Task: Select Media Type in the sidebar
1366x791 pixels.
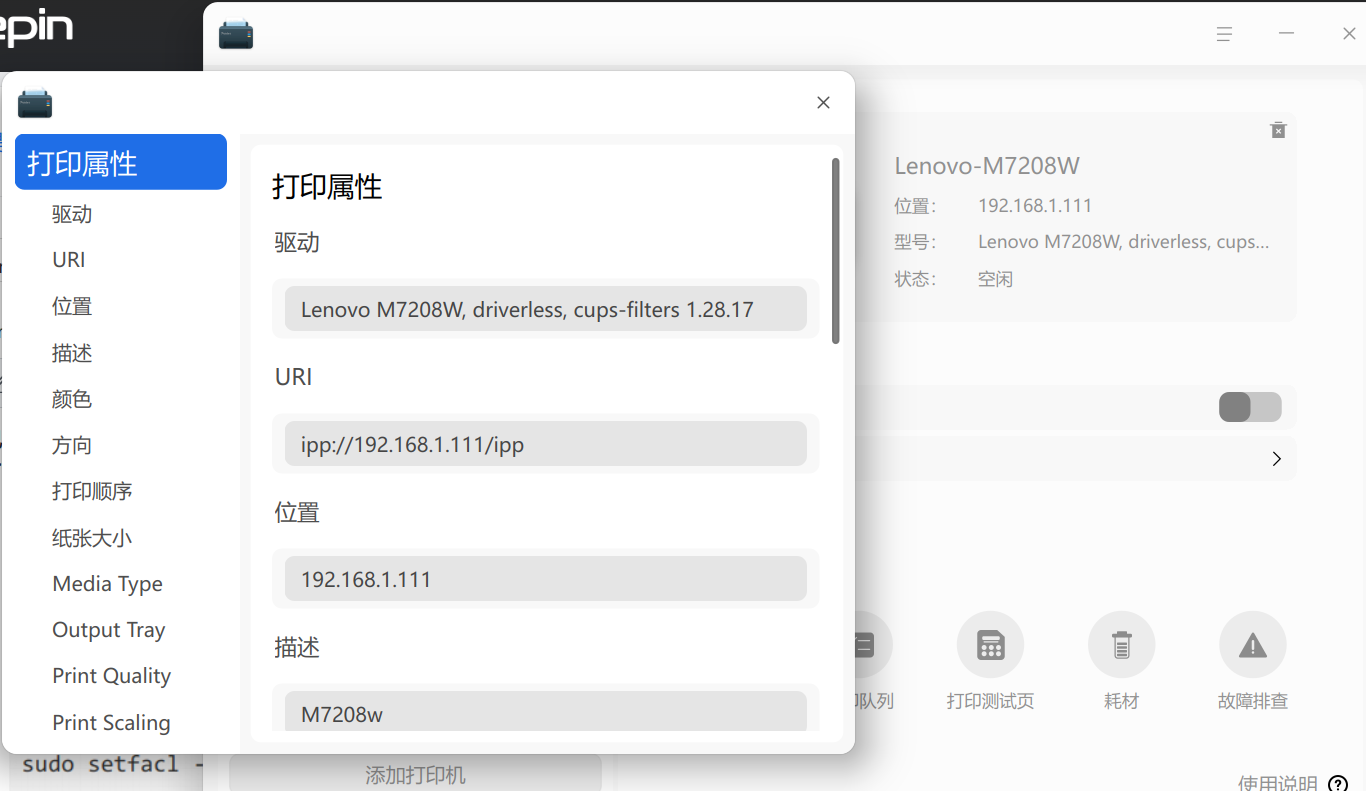Action: pyautogui.click(x=108, y=584)
